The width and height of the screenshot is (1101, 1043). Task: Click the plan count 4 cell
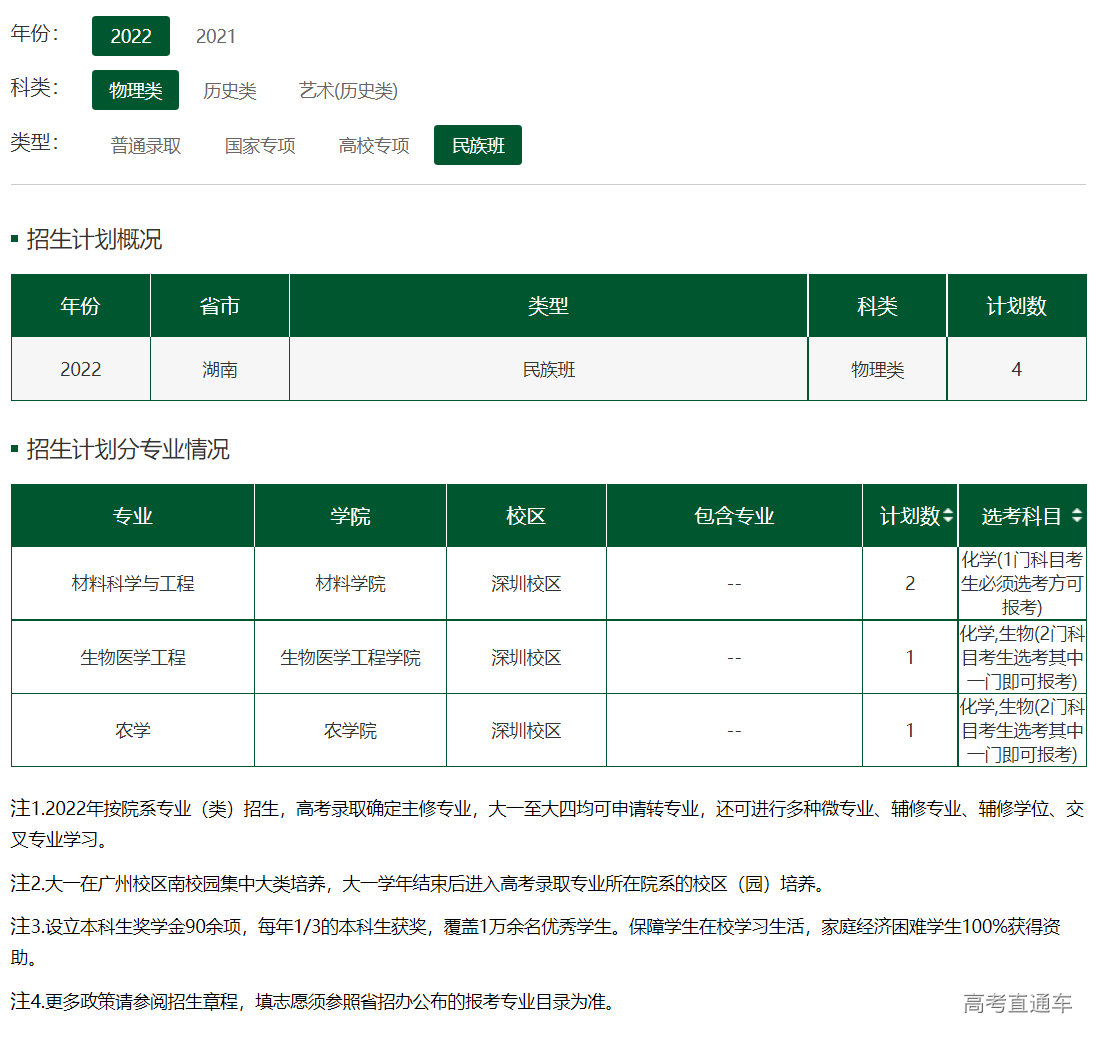1016,368
